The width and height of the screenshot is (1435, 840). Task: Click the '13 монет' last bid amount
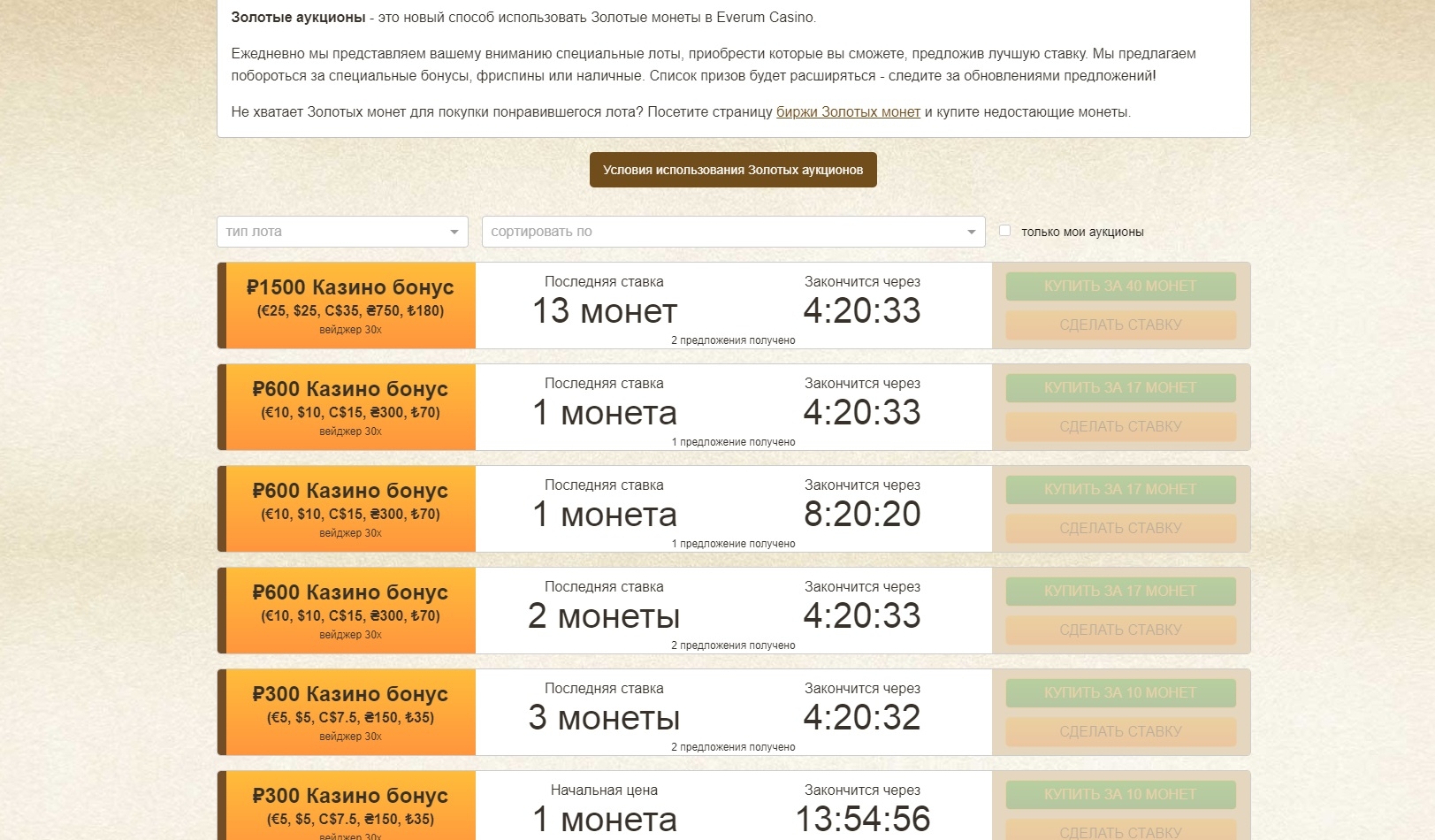pyautogui.click(x=604, y=311)
